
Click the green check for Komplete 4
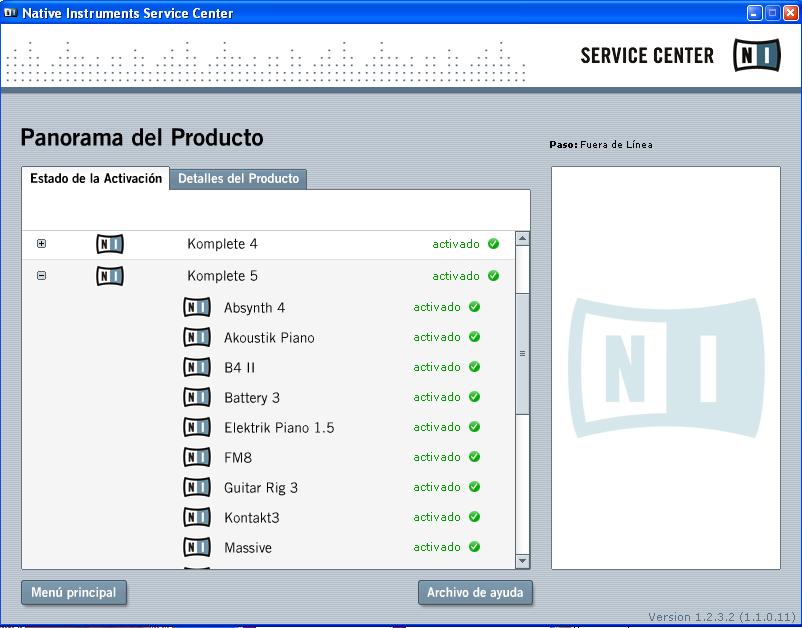tap(494, 244)
